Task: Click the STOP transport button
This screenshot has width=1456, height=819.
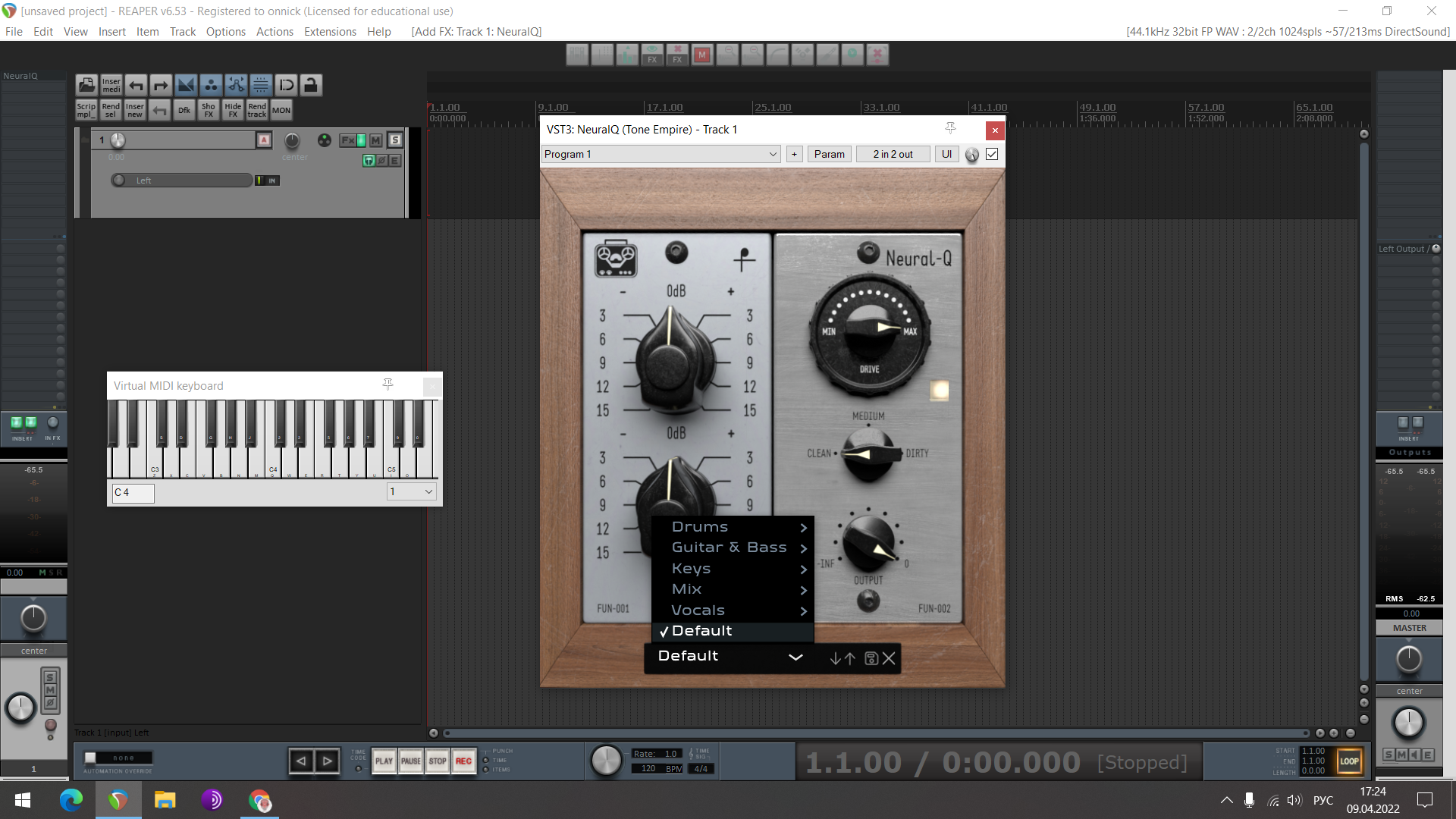Action: pyautogui.click(x=438, y=761)
